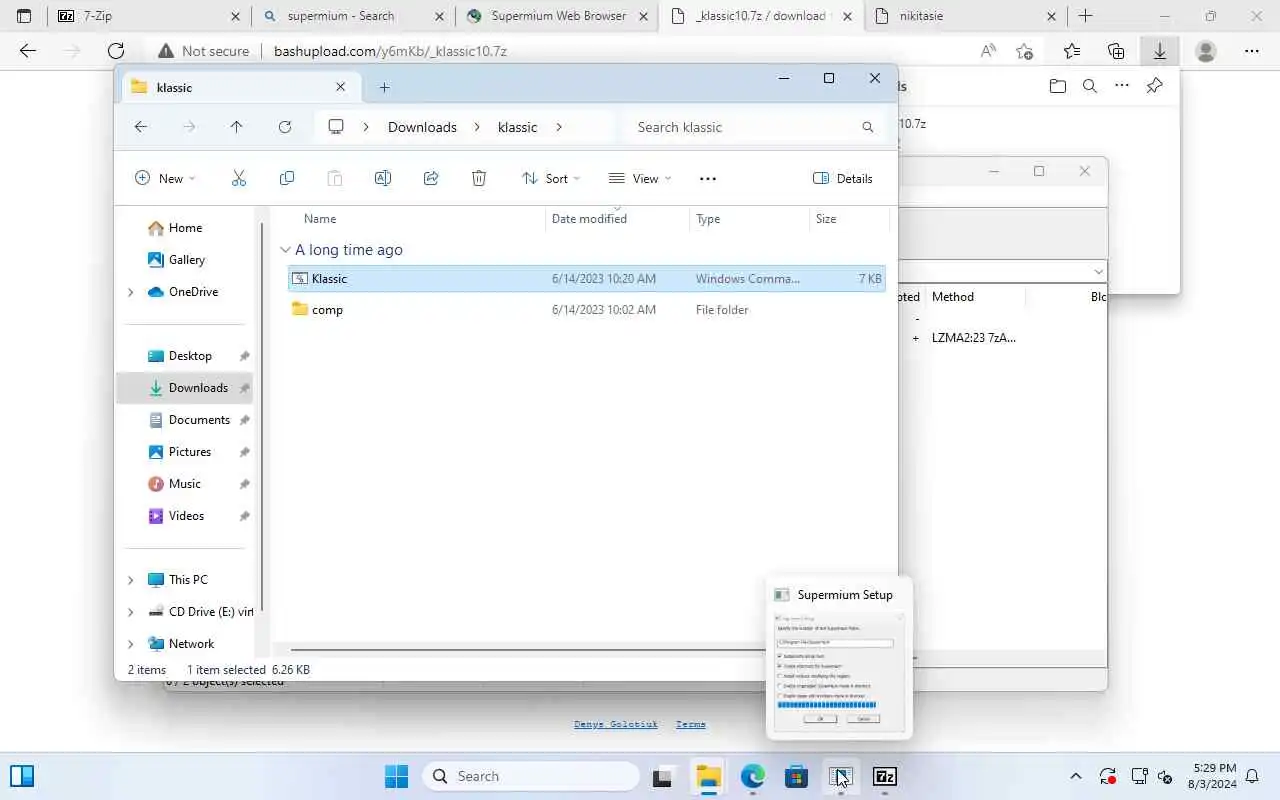This screenshot has height=800, width=1280.
Task: Open the Terms link
Action: pyautogui.click(x=691, y=724)
